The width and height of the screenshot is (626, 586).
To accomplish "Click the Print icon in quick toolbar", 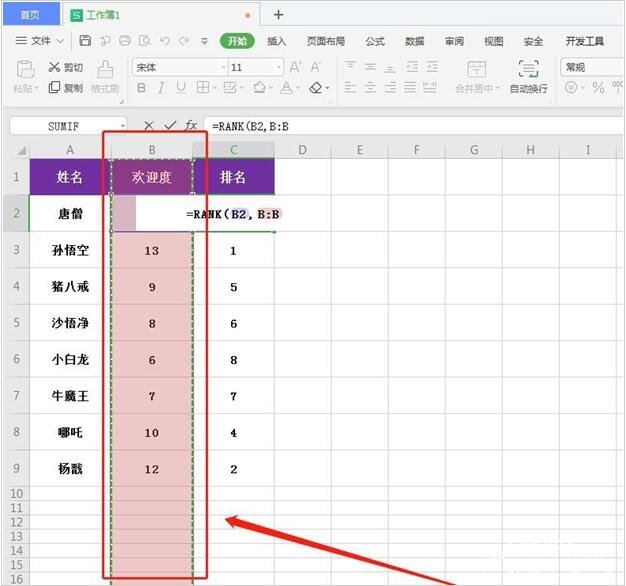I will coord(125,41).
